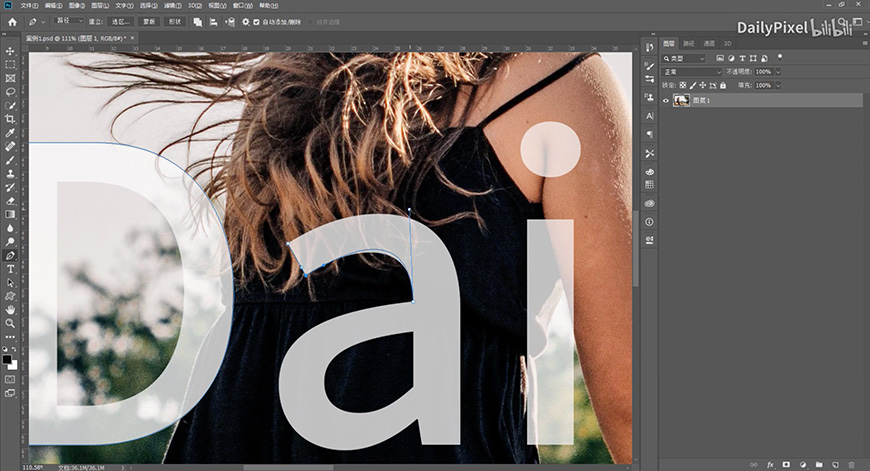Delete layer trash icon
The height and width of the screenshot is (471, 870).
851,465
